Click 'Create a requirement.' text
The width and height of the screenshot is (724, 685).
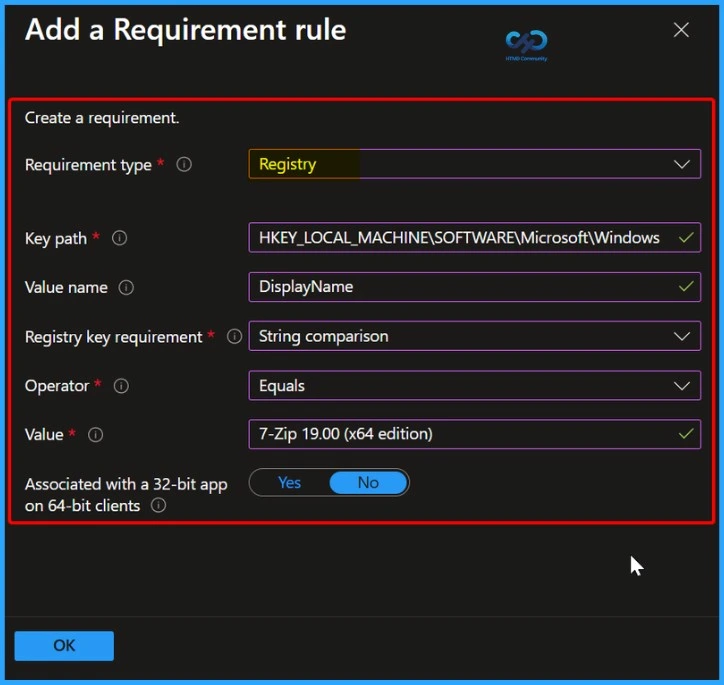tap(102, 118)
